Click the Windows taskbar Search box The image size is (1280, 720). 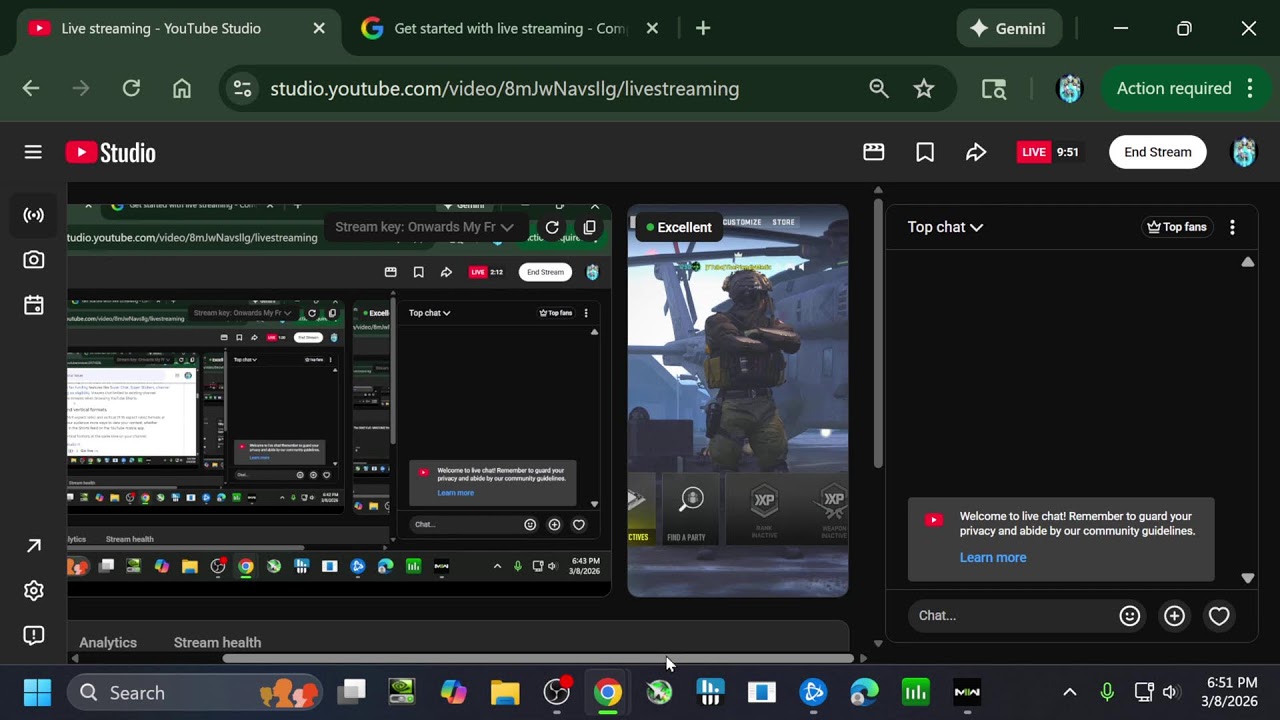pyautogui.click(x=196, y=692)
